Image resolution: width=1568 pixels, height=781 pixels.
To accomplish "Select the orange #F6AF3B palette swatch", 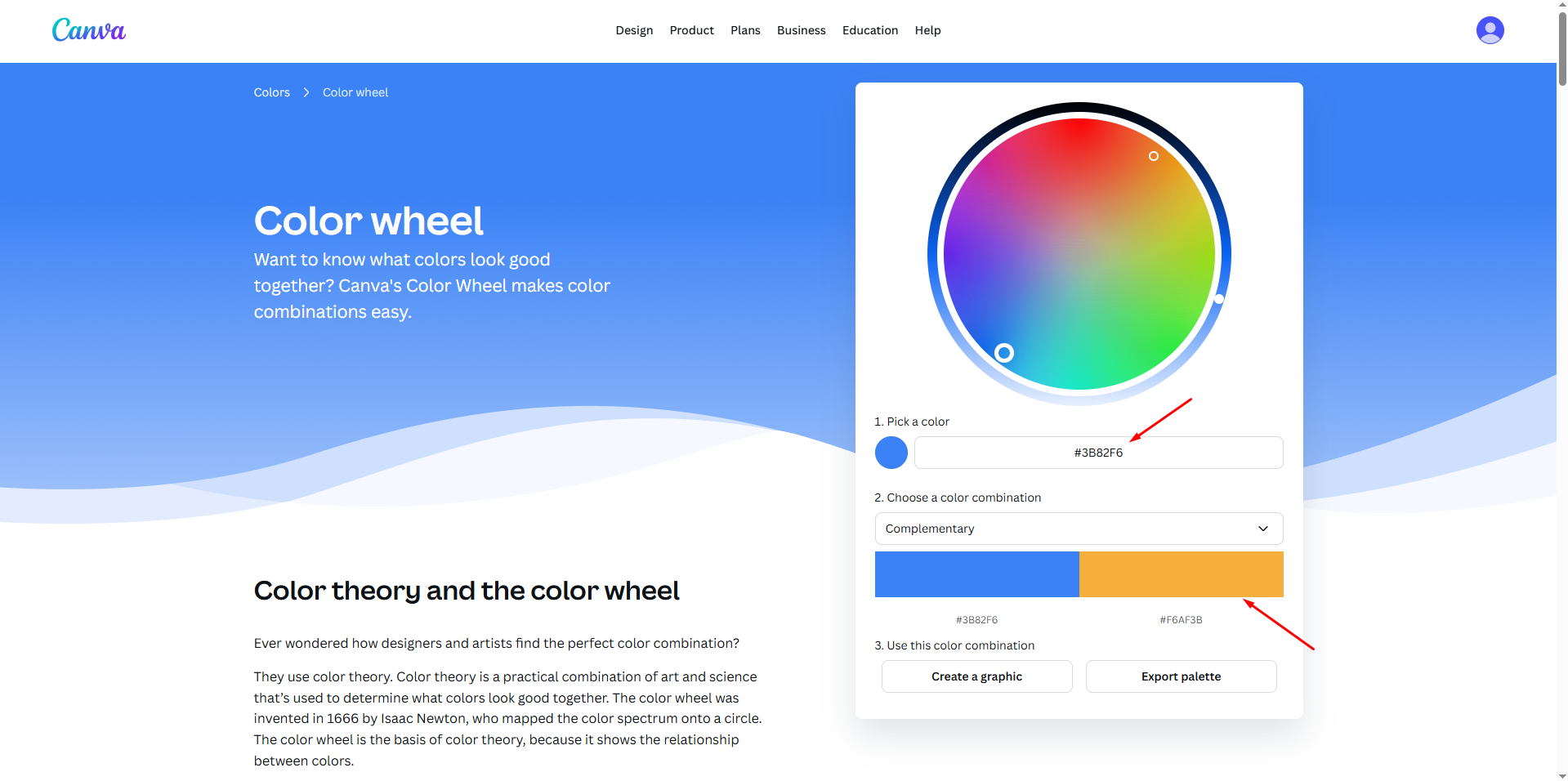I will pyautogui.click(x=1181, y=574).
